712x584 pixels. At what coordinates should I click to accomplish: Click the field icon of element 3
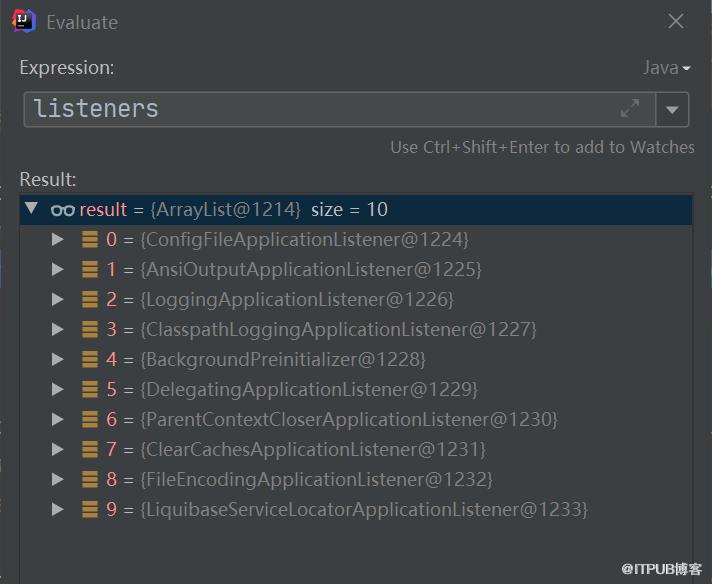click(x=89, y=329)
